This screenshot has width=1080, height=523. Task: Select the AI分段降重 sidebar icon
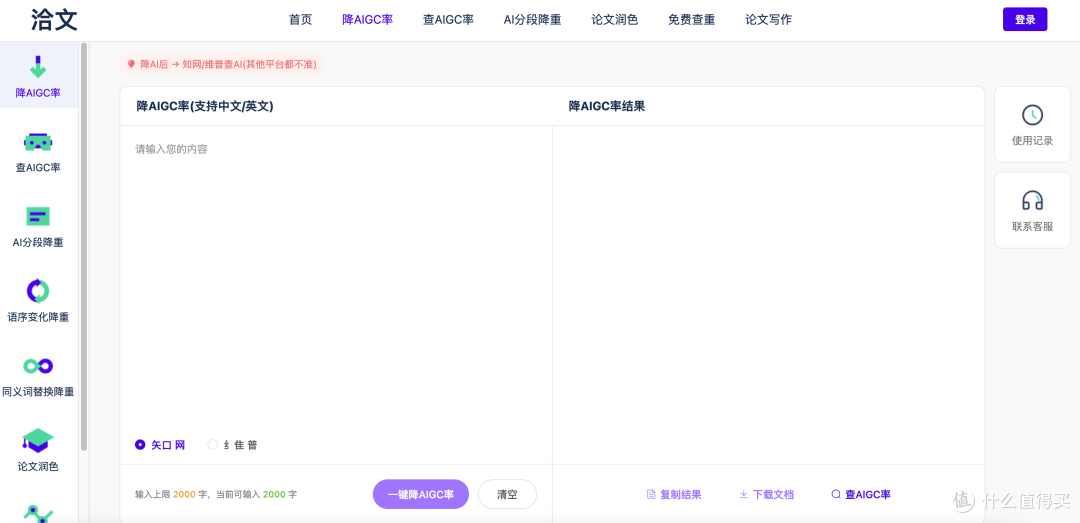click(x=38, y=216)
